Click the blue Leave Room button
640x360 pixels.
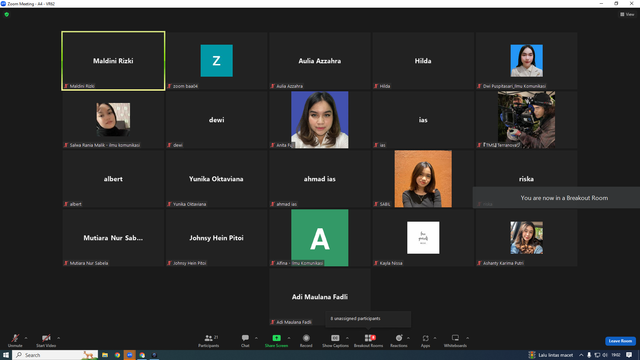620,341
